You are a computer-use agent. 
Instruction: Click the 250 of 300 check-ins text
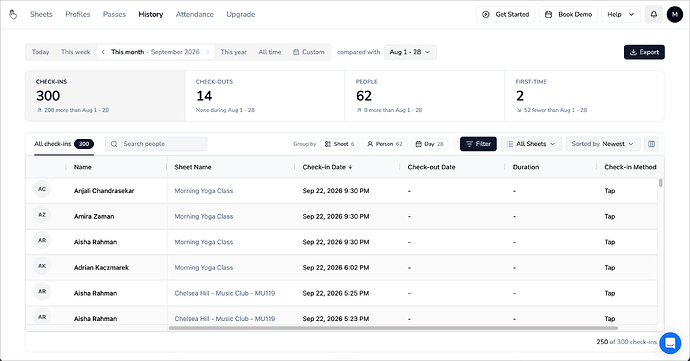[x=627, y=342]
